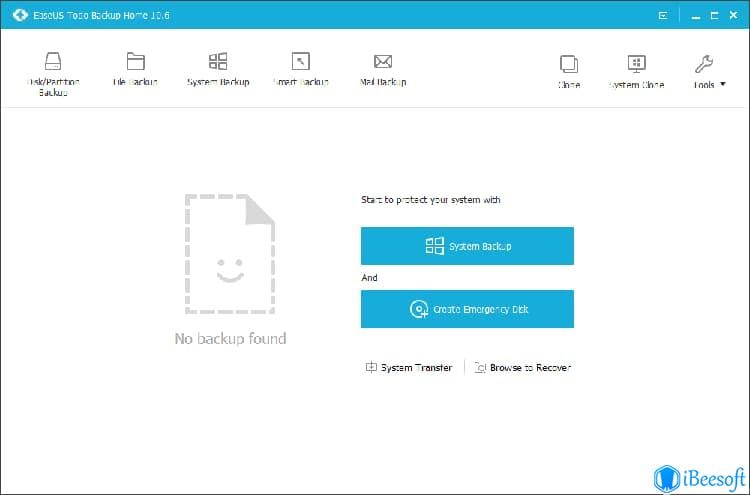Maximize the Todo Backup window
This screenshot has width=750, height=495.
pos(715,16)
